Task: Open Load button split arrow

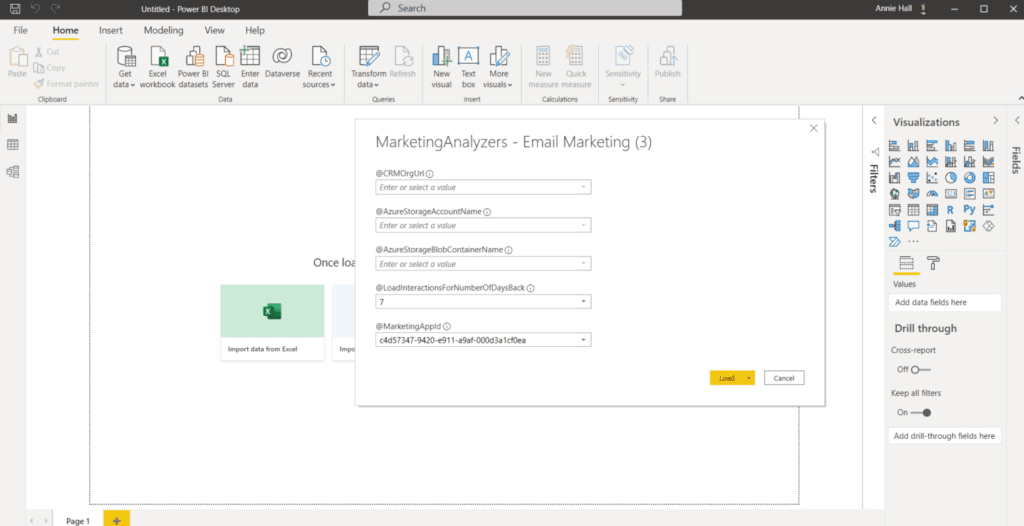Action: (x=749, y=378)
